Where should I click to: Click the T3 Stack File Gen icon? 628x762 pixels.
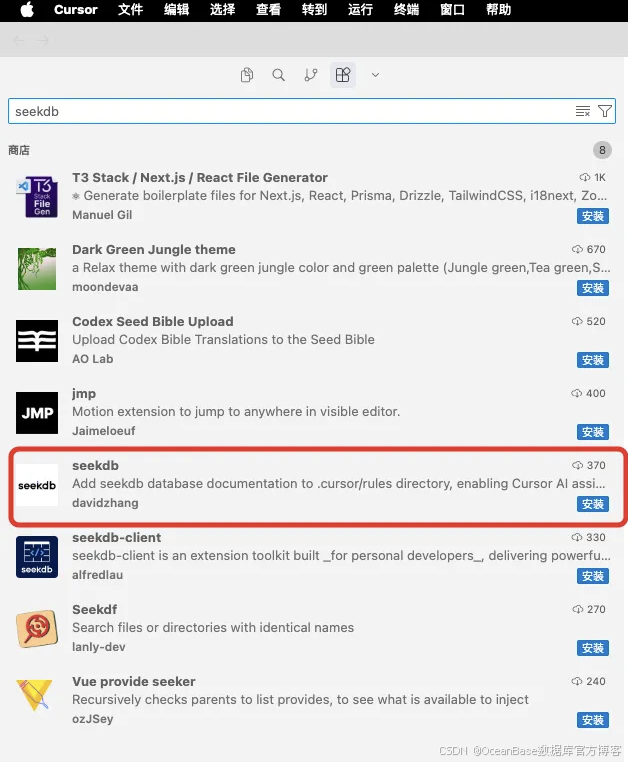[x=37, y=197]
